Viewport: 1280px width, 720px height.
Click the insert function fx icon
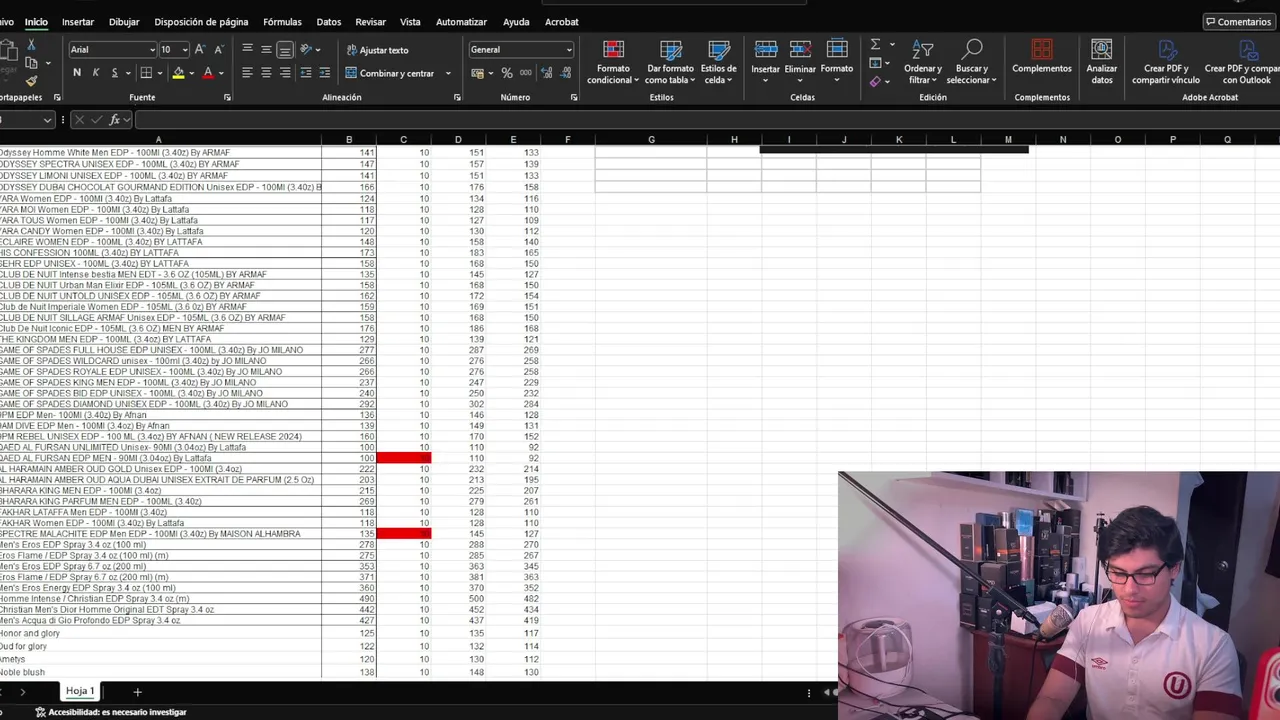115,120
